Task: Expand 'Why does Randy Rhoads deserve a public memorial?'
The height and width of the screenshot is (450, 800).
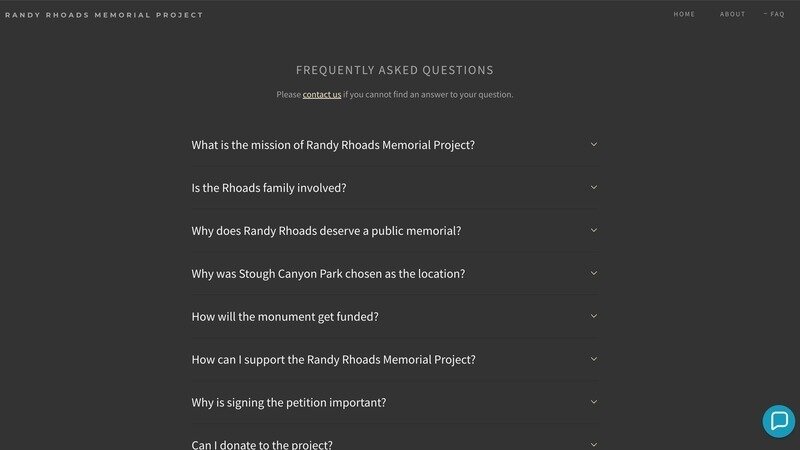Action: [395, 231]
